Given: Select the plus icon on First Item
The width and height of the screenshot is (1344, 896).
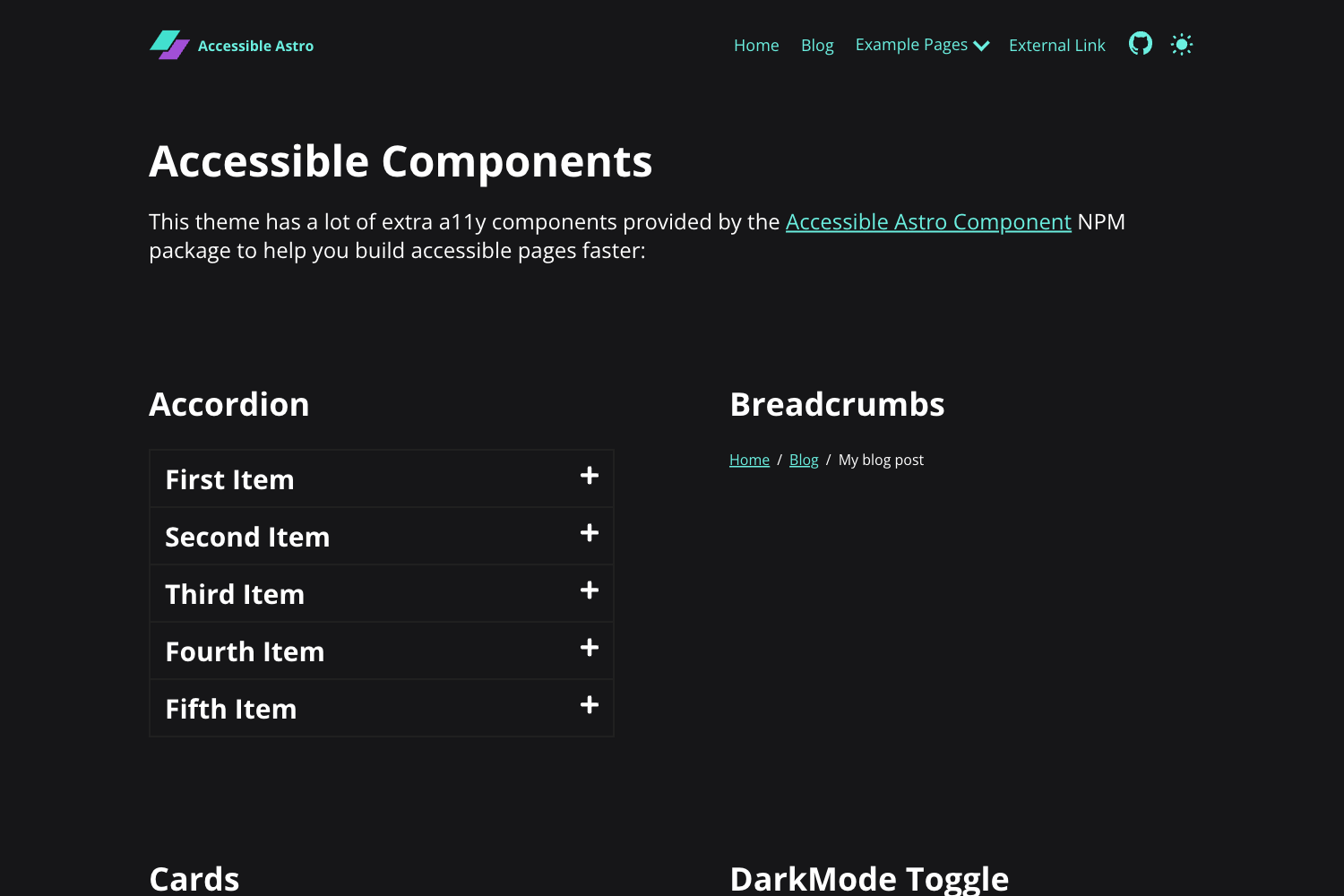Looking at the screenshot, I should coord(589,478).
